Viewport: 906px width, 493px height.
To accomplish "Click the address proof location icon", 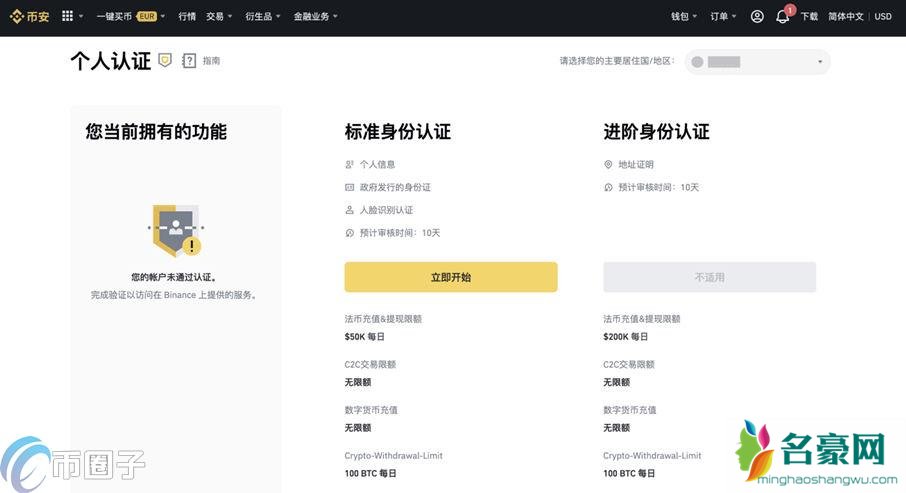I will pos(608,164).
